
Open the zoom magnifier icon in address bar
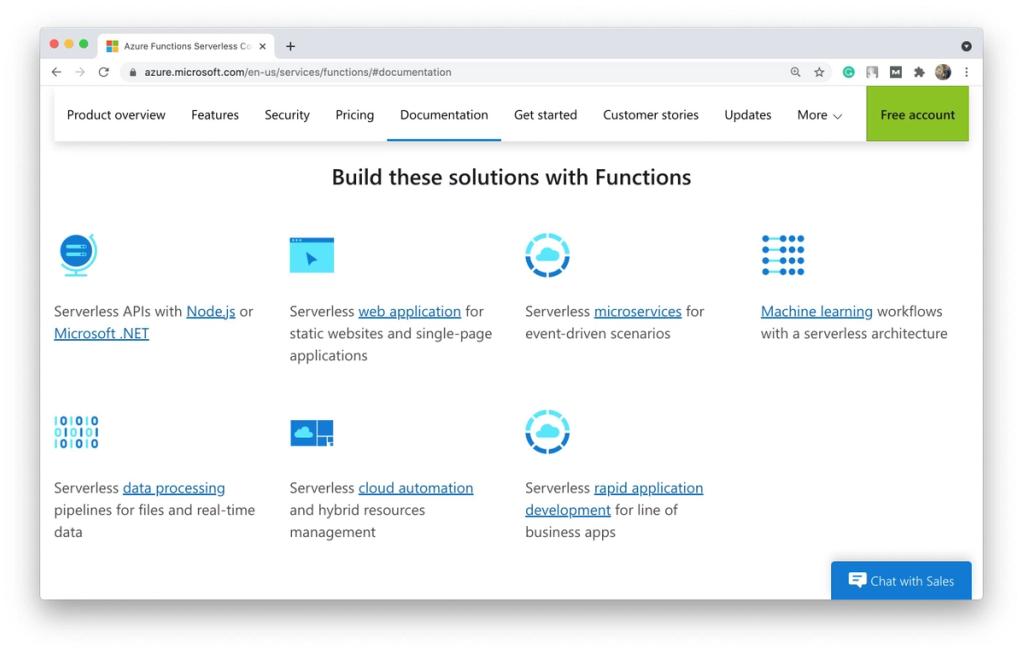pyautogui.click(x=795, y=72)
